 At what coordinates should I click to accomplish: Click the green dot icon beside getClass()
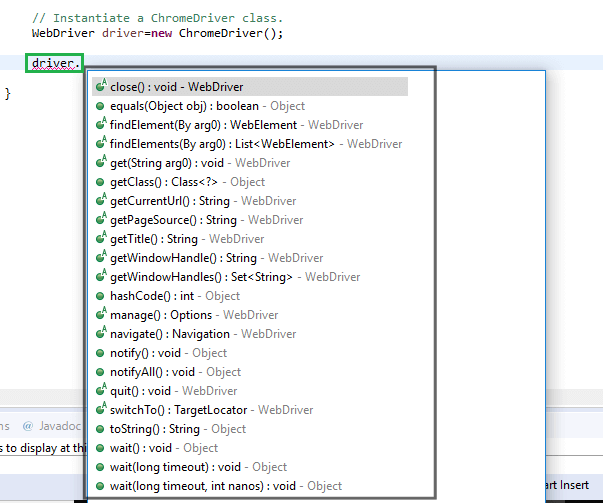pyautogui.click(x=100, y=182)
